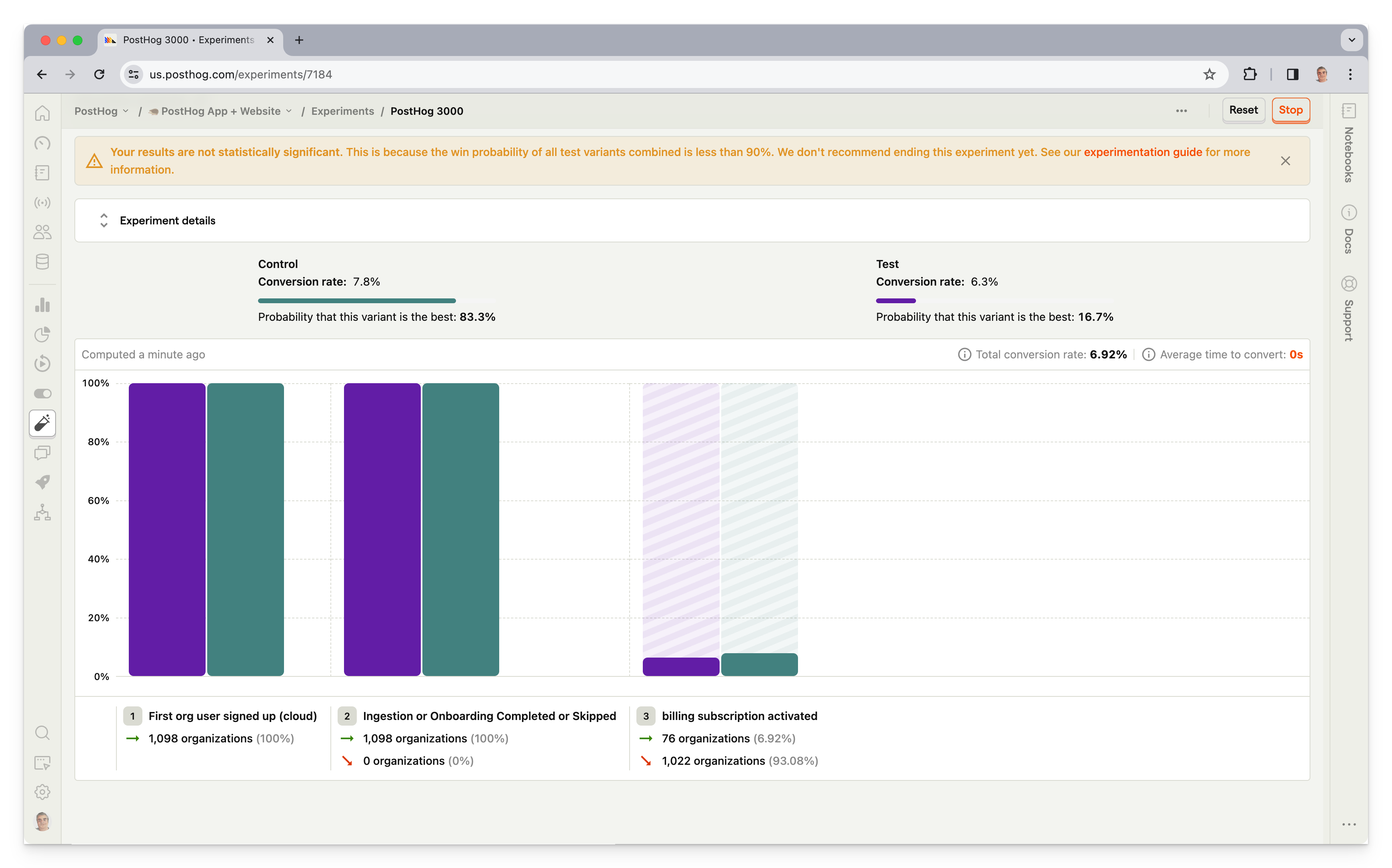Open the Chrome profile avatar

1321,75
